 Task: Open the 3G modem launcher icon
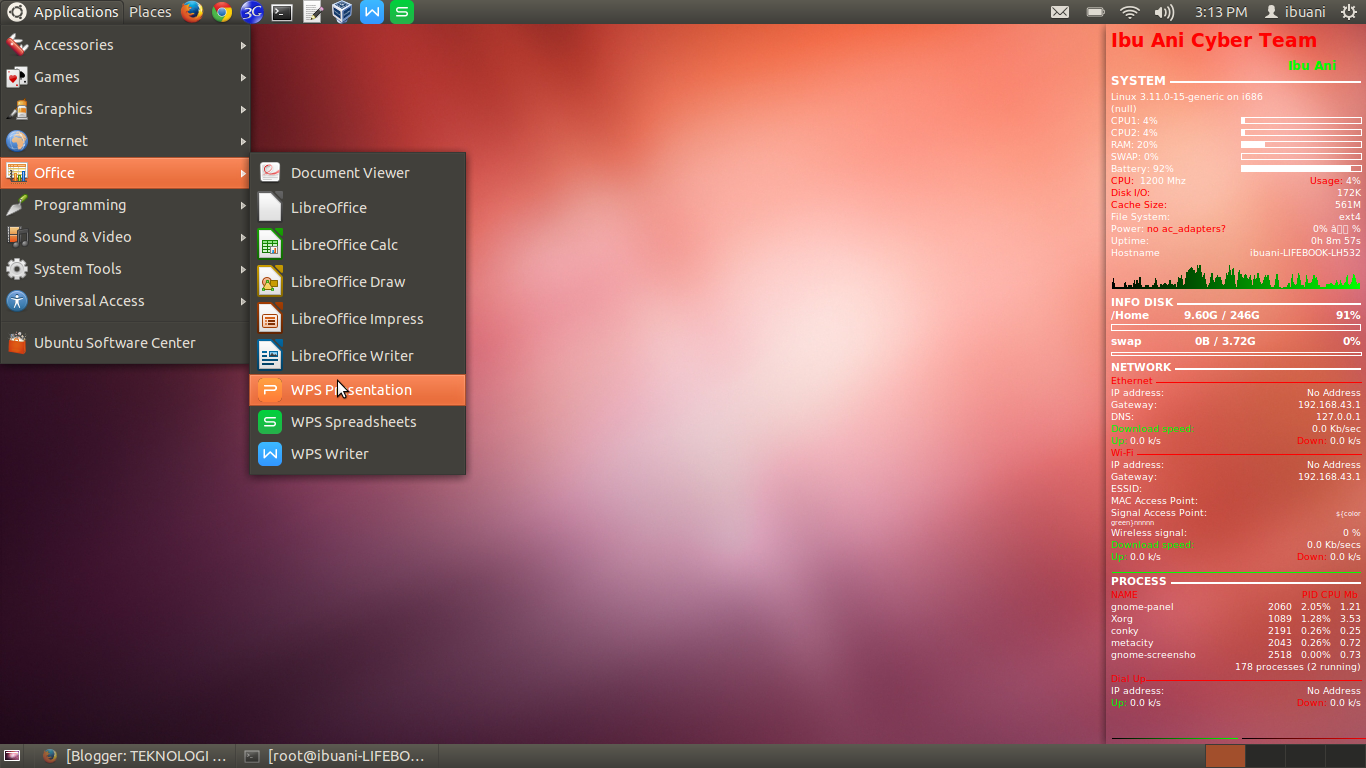click(x=252, y=12)
